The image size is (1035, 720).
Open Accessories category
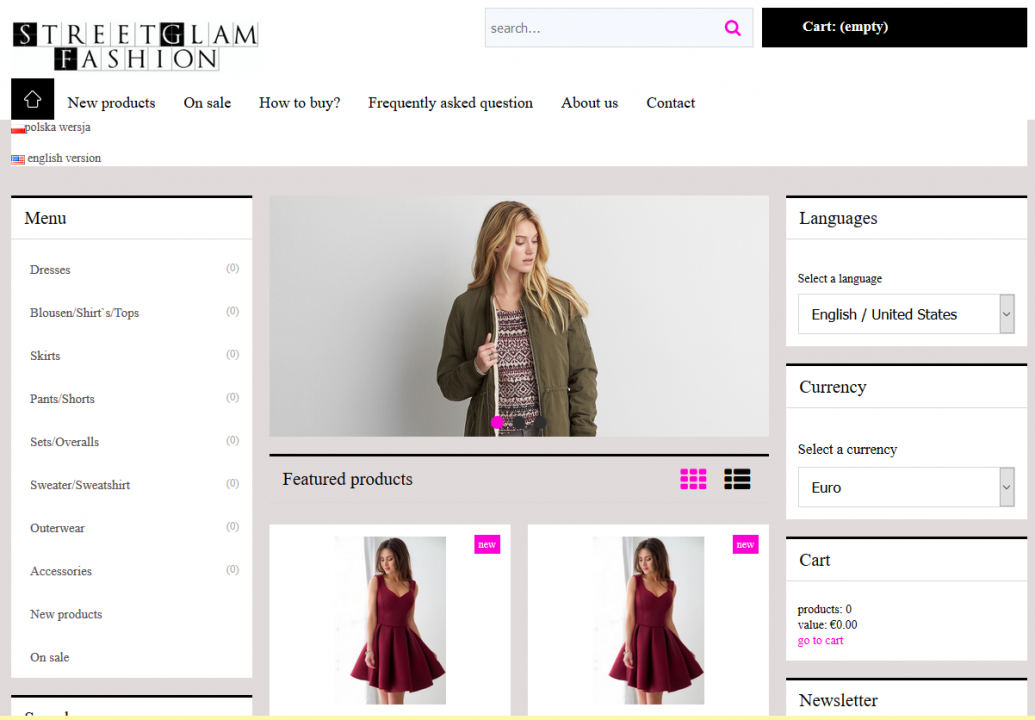(61, 571)
